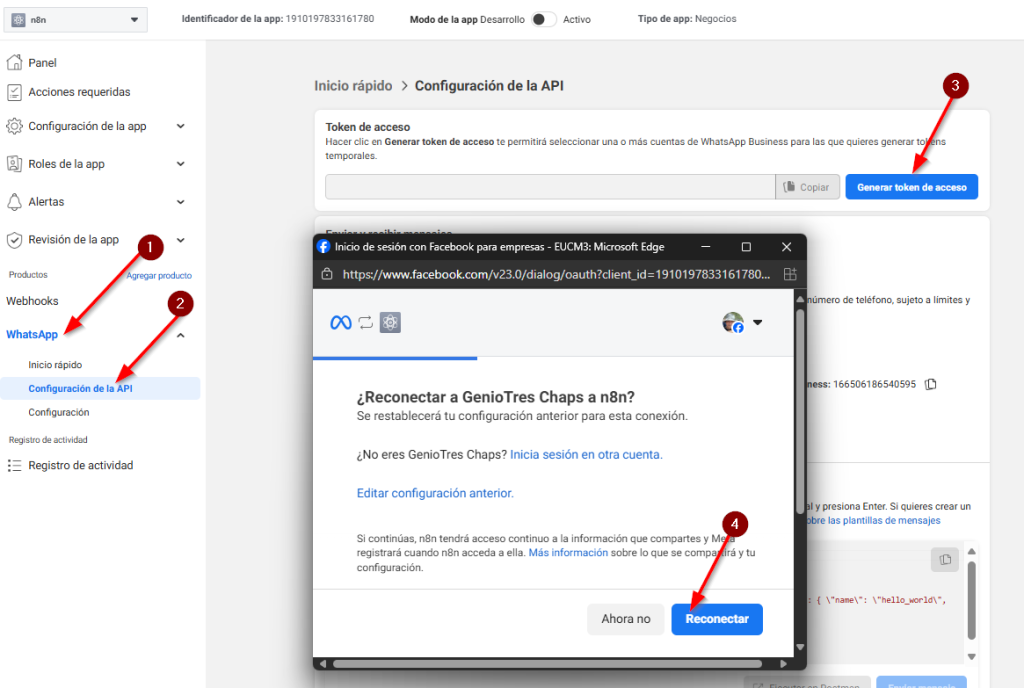Open Webhooks in the sidebar
The height and width of the screenshot is (688, 1024).
(x=32, y=301)
